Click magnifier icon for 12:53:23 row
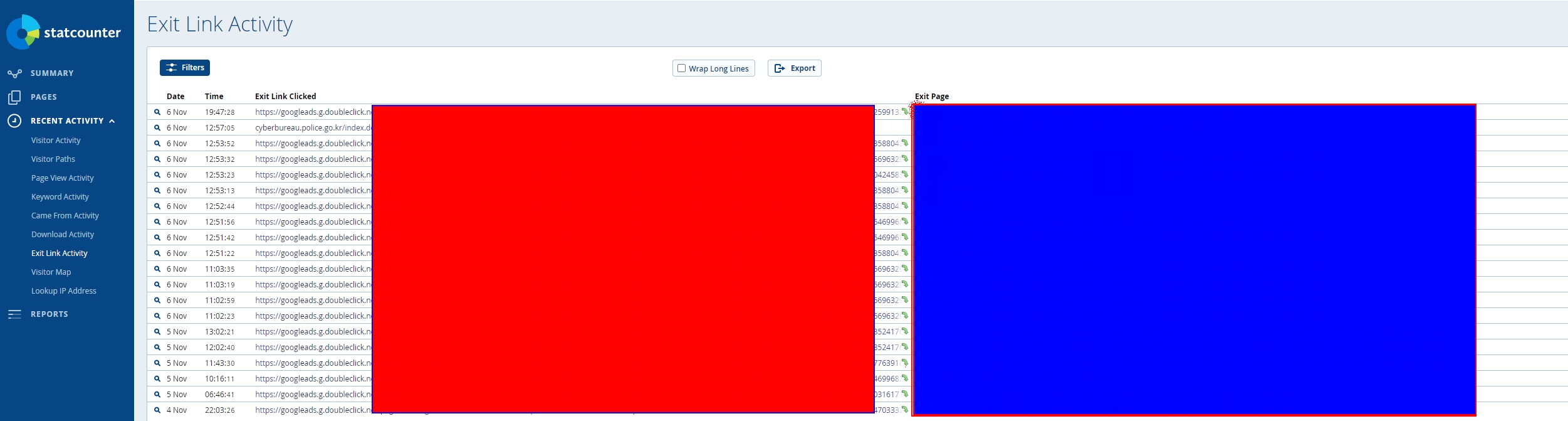The width and height of the screenshot is (1568, 421). [x=157, y=175]
